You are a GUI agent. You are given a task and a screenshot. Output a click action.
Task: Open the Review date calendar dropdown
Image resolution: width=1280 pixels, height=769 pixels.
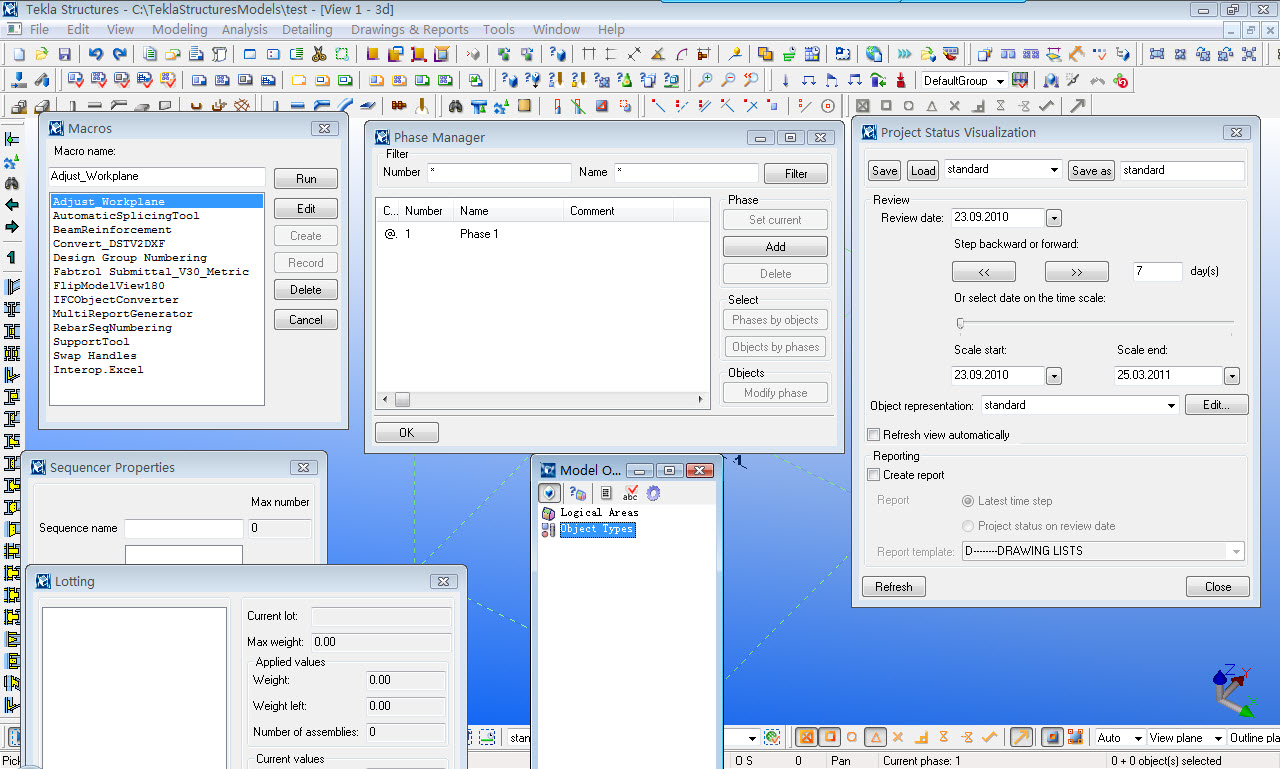1053,218
